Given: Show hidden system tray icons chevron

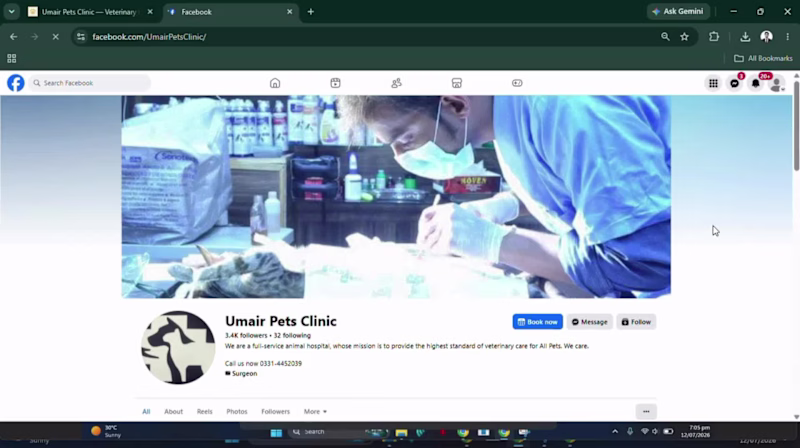Looking at the screenshot, I should pyautogui.click(x=615, y=432).
